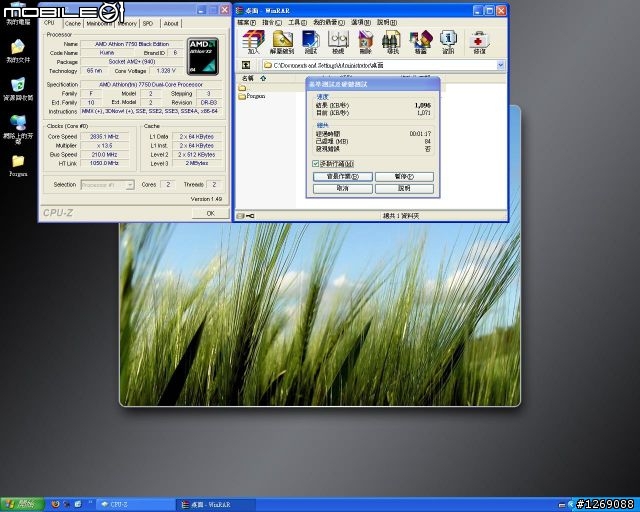Click the 取消 (Cancel) button in benchmark dialog
Viewport: 640px width, 512px height.
[343, 189]
